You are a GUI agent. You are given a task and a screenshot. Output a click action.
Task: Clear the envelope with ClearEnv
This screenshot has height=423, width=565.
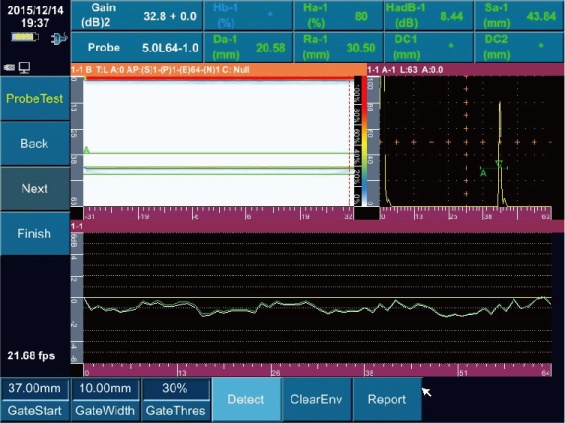(316, 399)
